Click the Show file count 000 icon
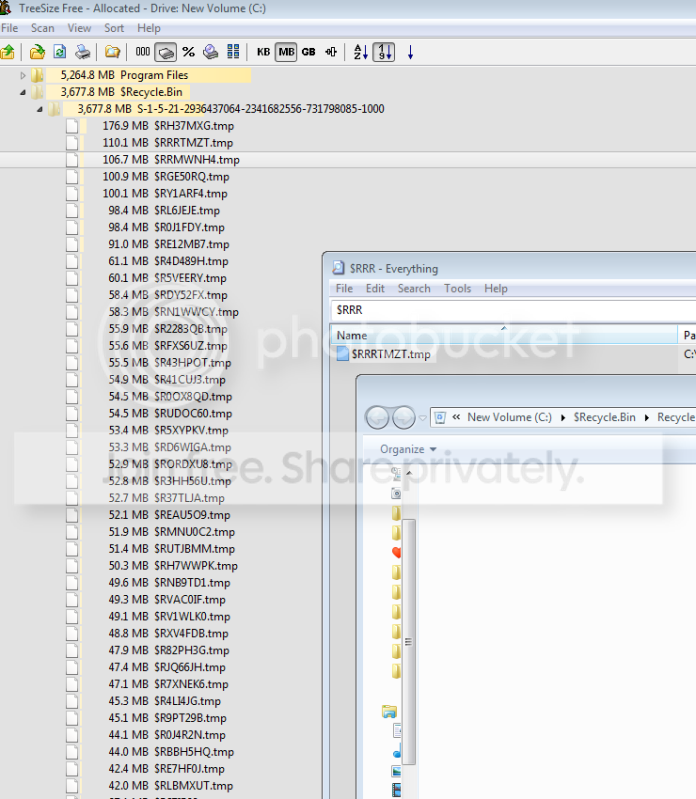Viewport: 696px width, 799px height. (x=143, y=52)
